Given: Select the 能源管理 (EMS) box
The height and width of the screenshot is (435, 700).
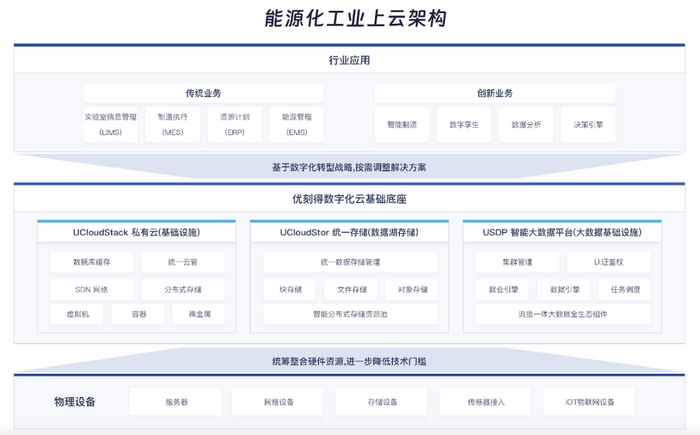Looking at the screenshot, I should tap(296, 125).
